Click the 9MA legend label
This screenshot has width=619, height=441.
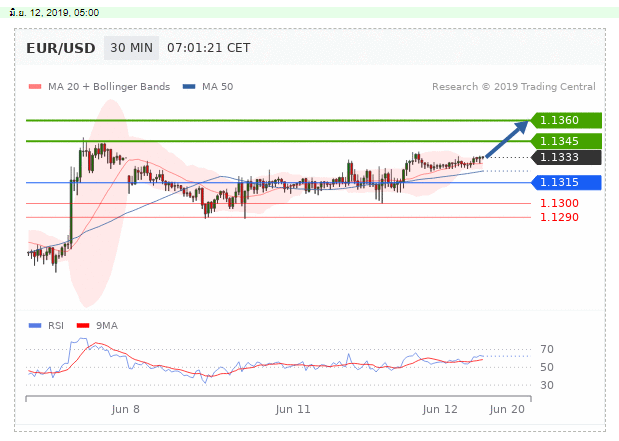(x=107, y=326)
